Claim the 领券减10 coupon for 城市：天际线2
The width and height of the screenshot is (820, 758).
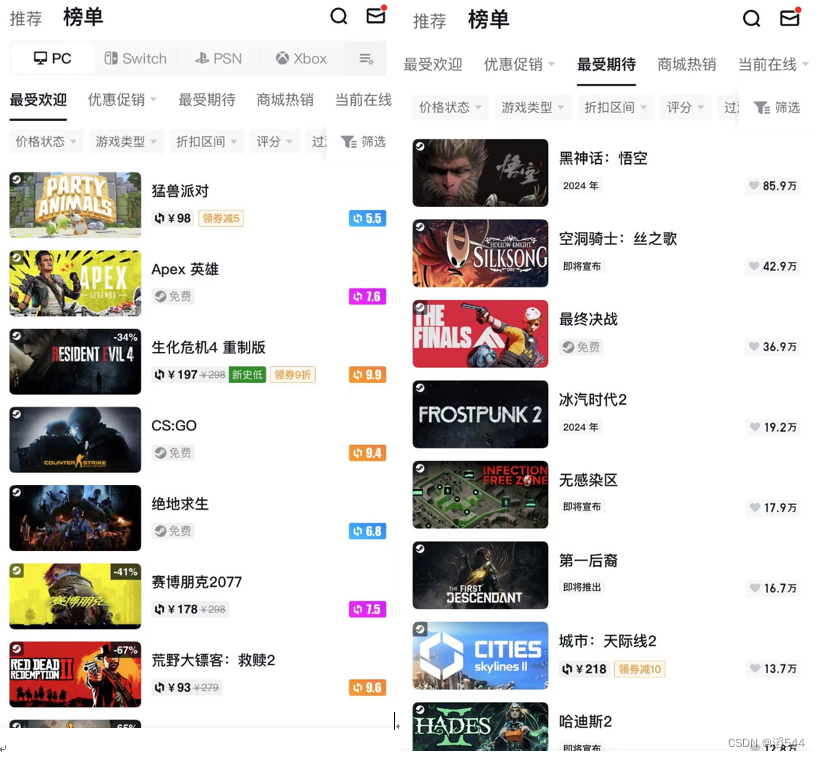click(x=640, y=669)
